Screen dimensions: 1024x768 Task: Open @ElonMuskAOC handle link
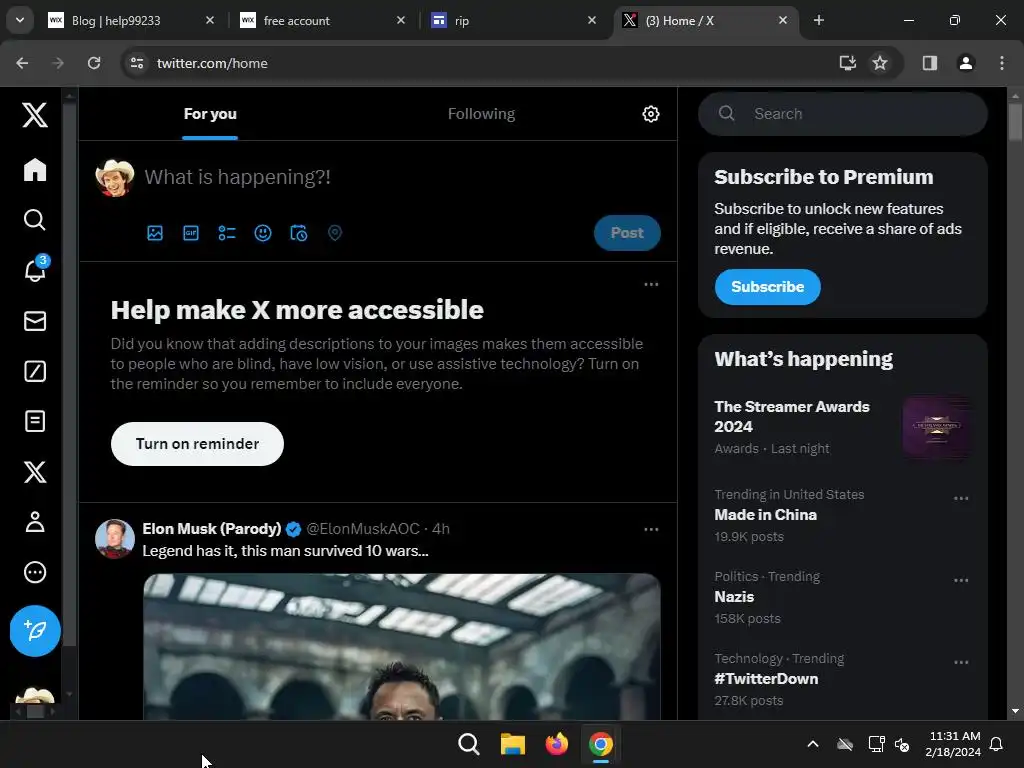tap(362, 528)
